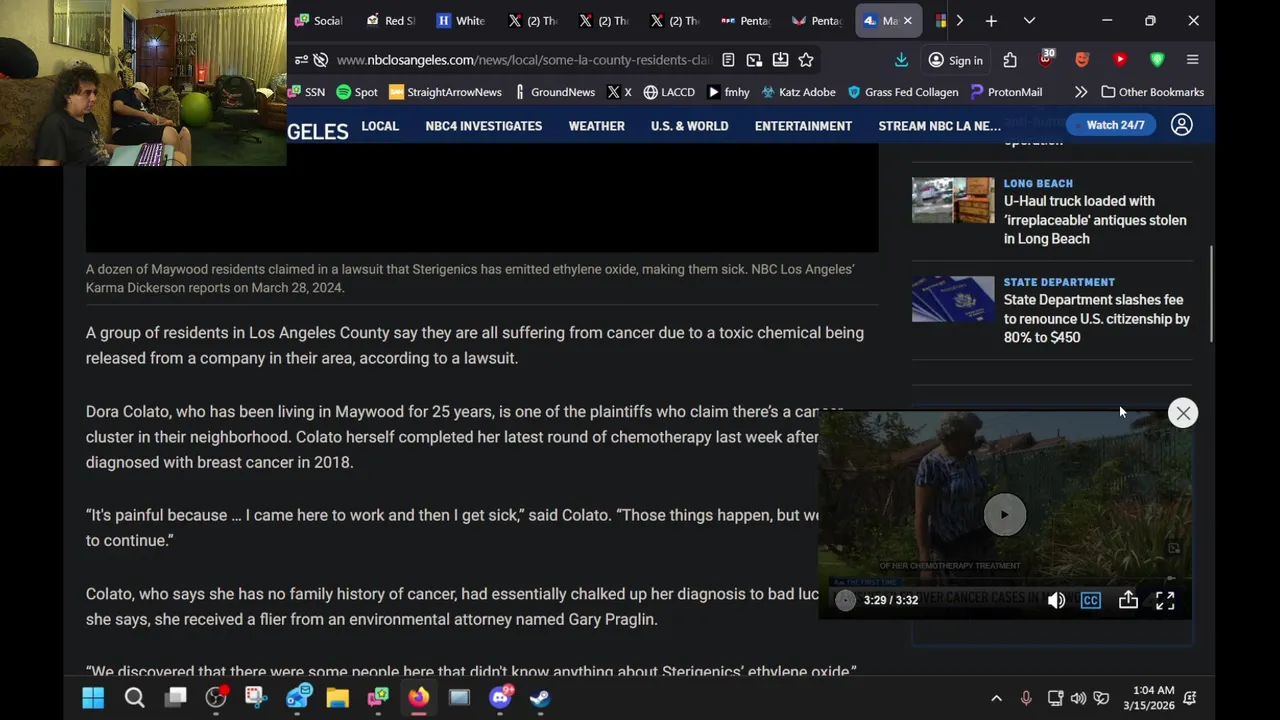Open the Firefox hamburger application menu
This screenshot has height=720, width=1280.
pyautogui.click(x=1192, y=60)
